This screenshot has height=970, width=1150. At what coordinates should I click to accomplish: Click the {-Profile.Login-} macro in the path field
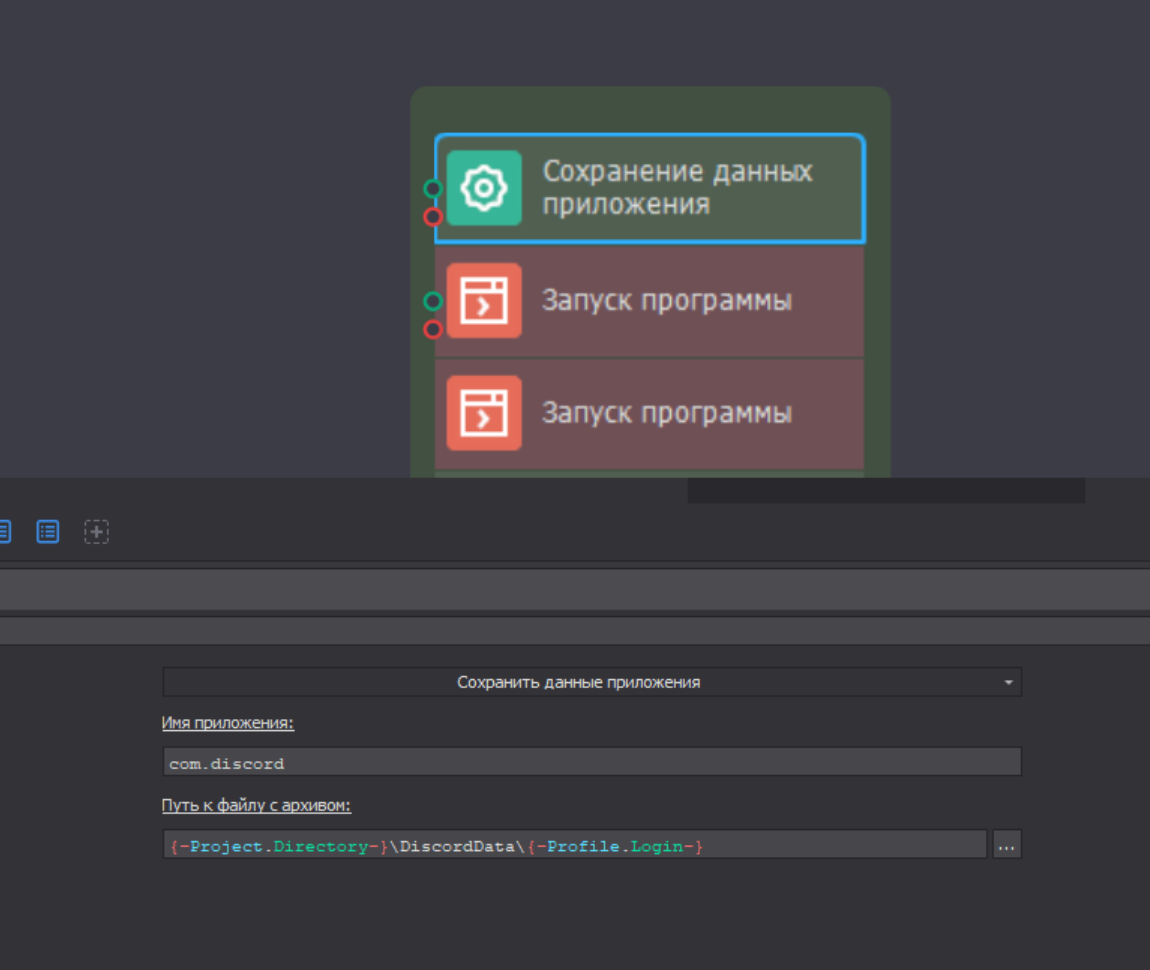[615, 846]
